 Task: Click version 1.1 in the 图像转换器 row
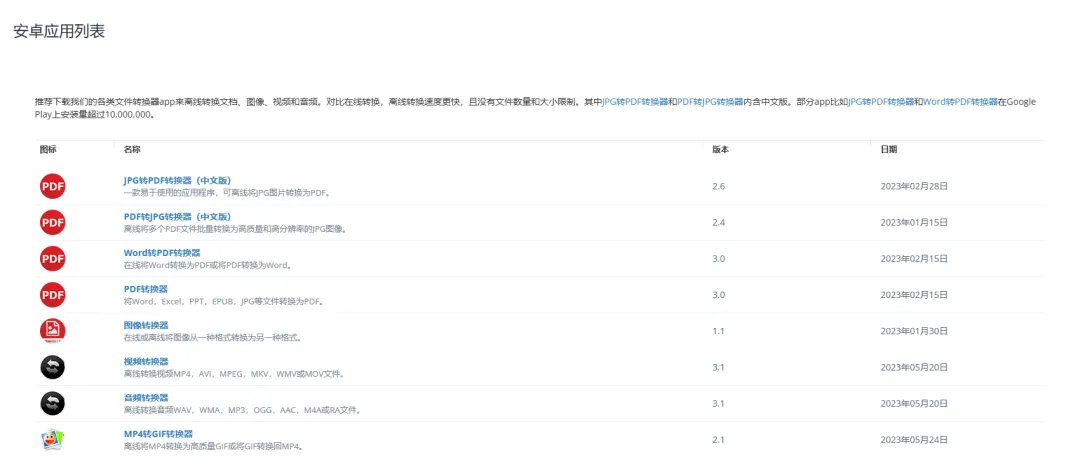[x=718, y=331]
